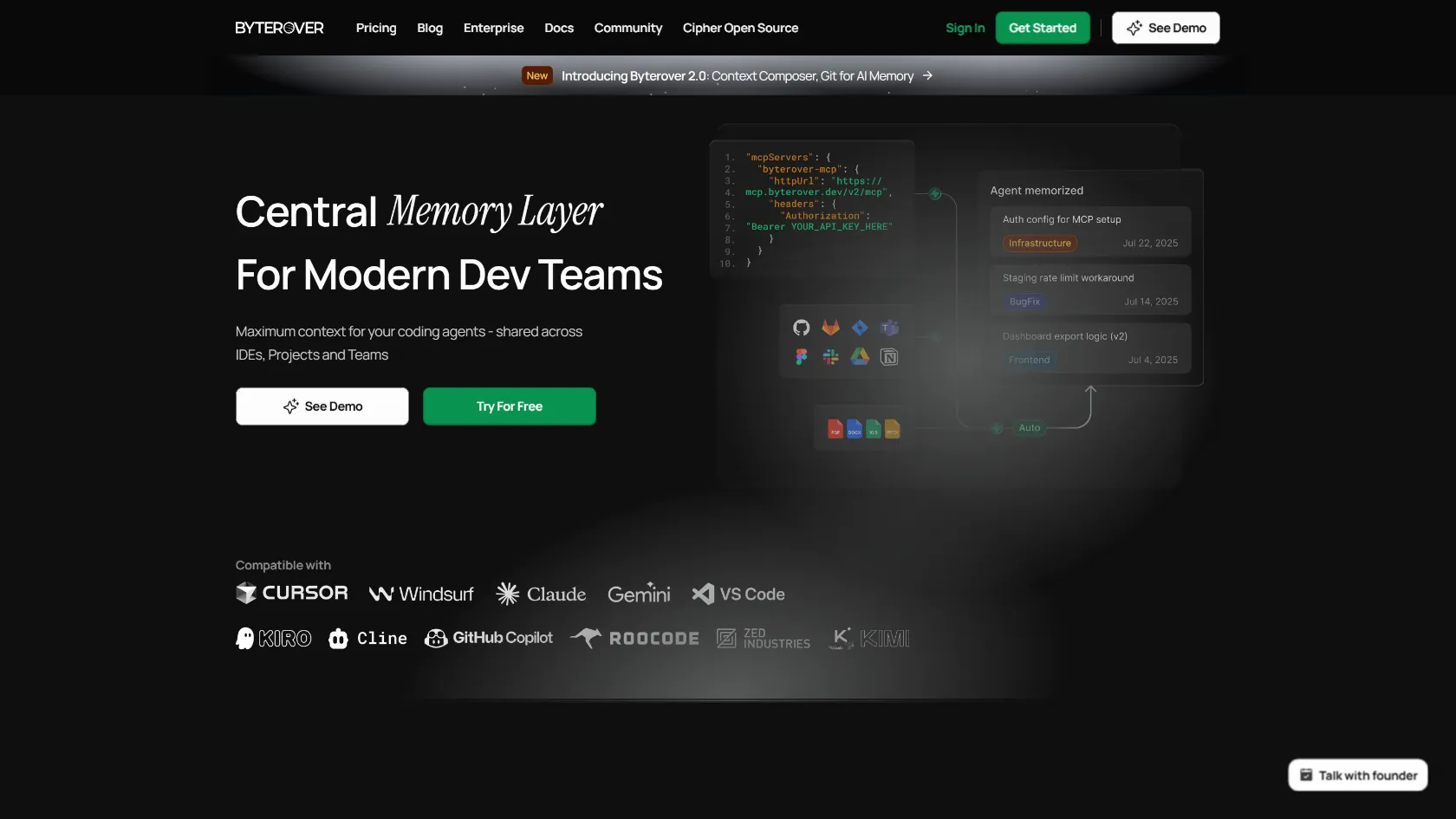Click See Demo in the header
The height and width of the screenshot is (819, 1456).
coord(1166,28)
